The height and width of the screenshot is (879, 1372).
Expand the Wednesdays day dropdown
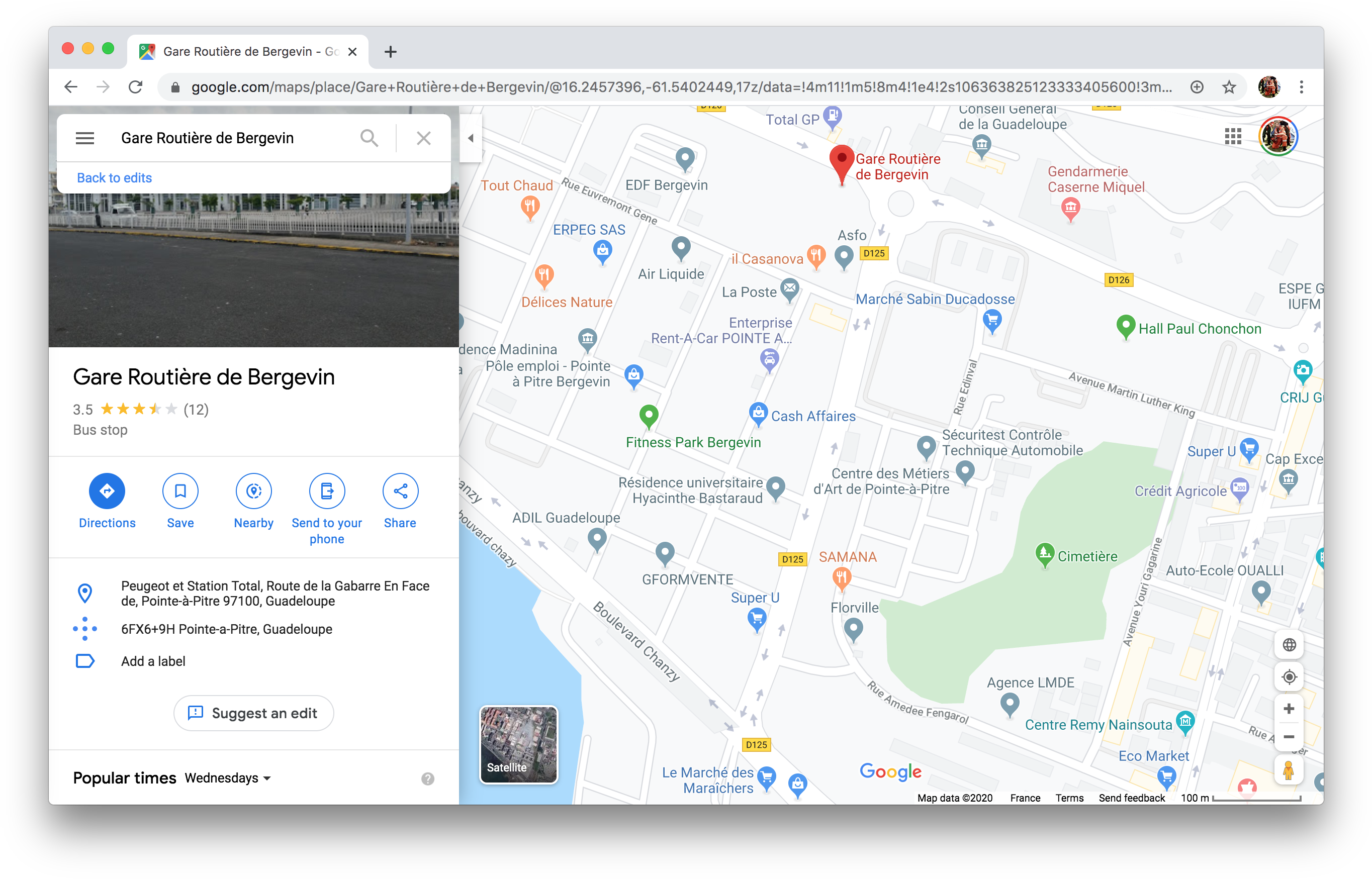click(x=227, y=778)
